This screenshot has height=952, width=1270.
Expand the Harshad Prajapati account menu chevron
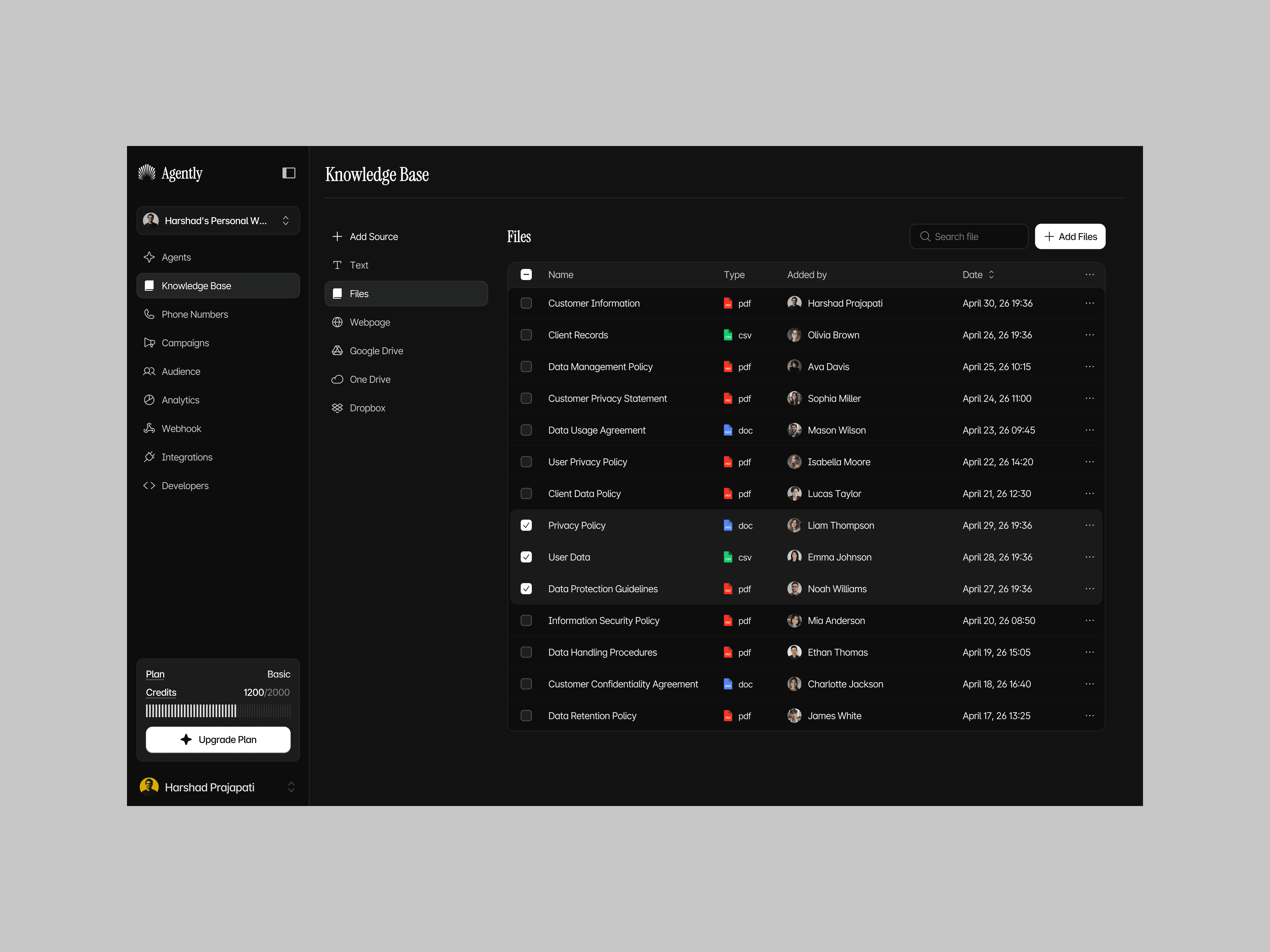coord(291,787)
